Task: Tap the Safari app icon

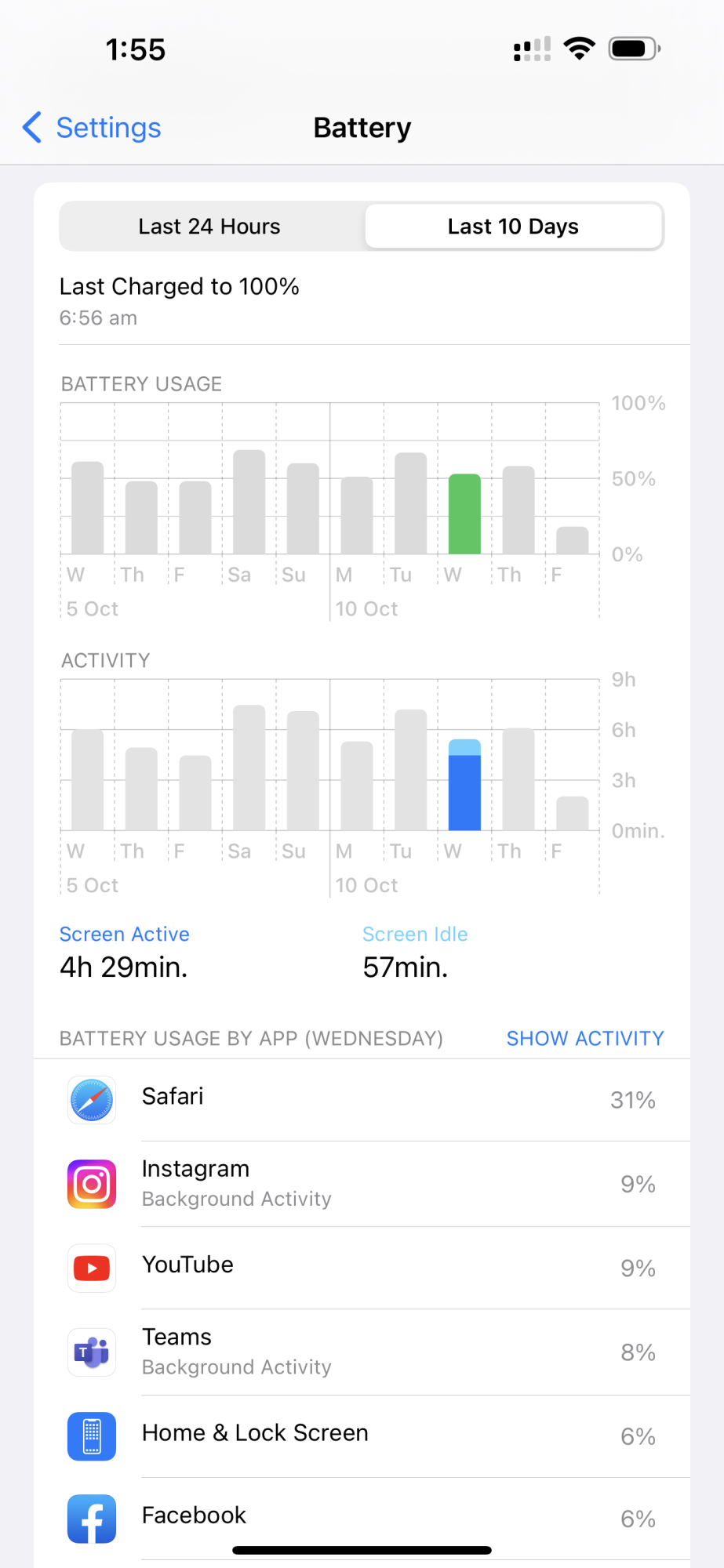Action: tap(92, 1100)
